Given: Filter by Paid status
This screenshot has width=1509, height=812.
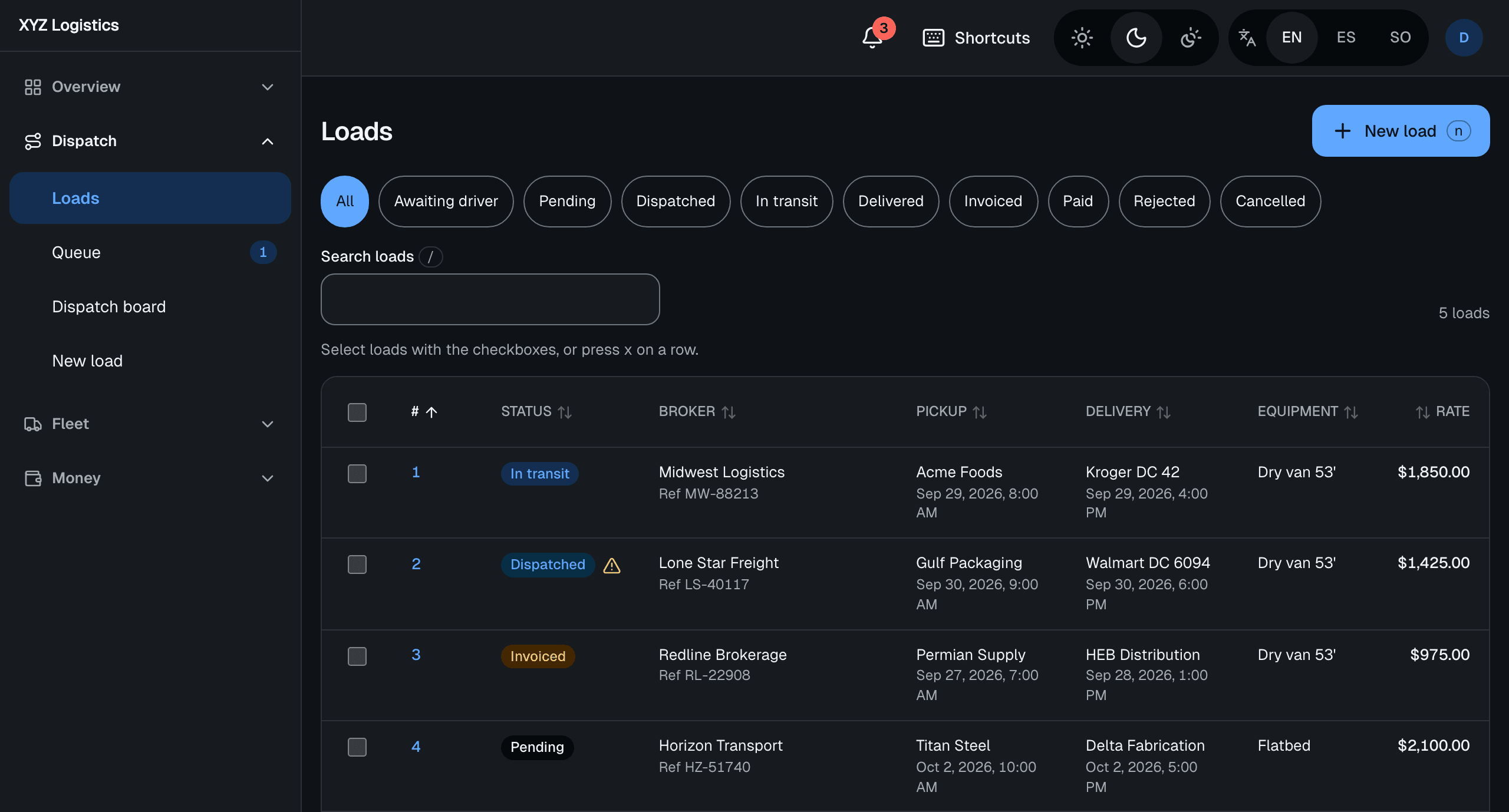Looking at the screenshot, I should coord(1078,202).
